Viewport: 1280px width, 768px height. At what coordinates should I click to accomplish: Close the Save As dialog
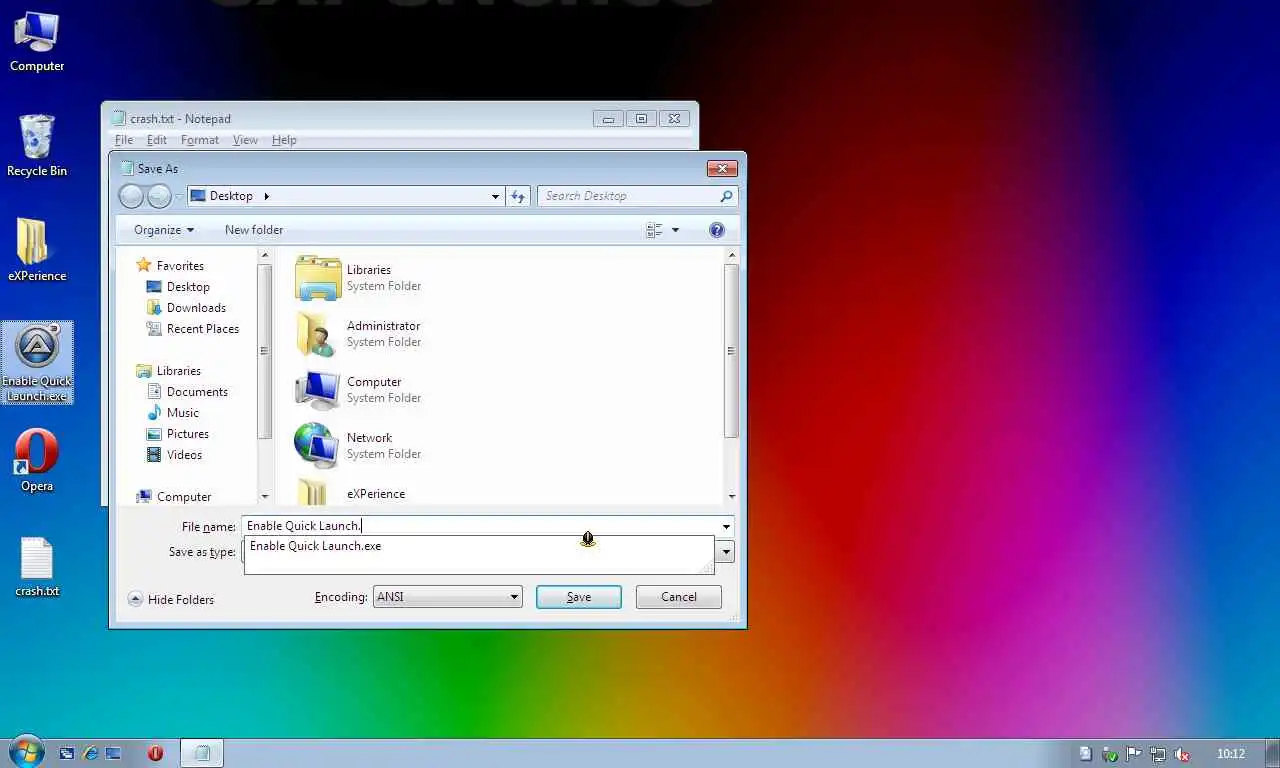tap(722, 168)
